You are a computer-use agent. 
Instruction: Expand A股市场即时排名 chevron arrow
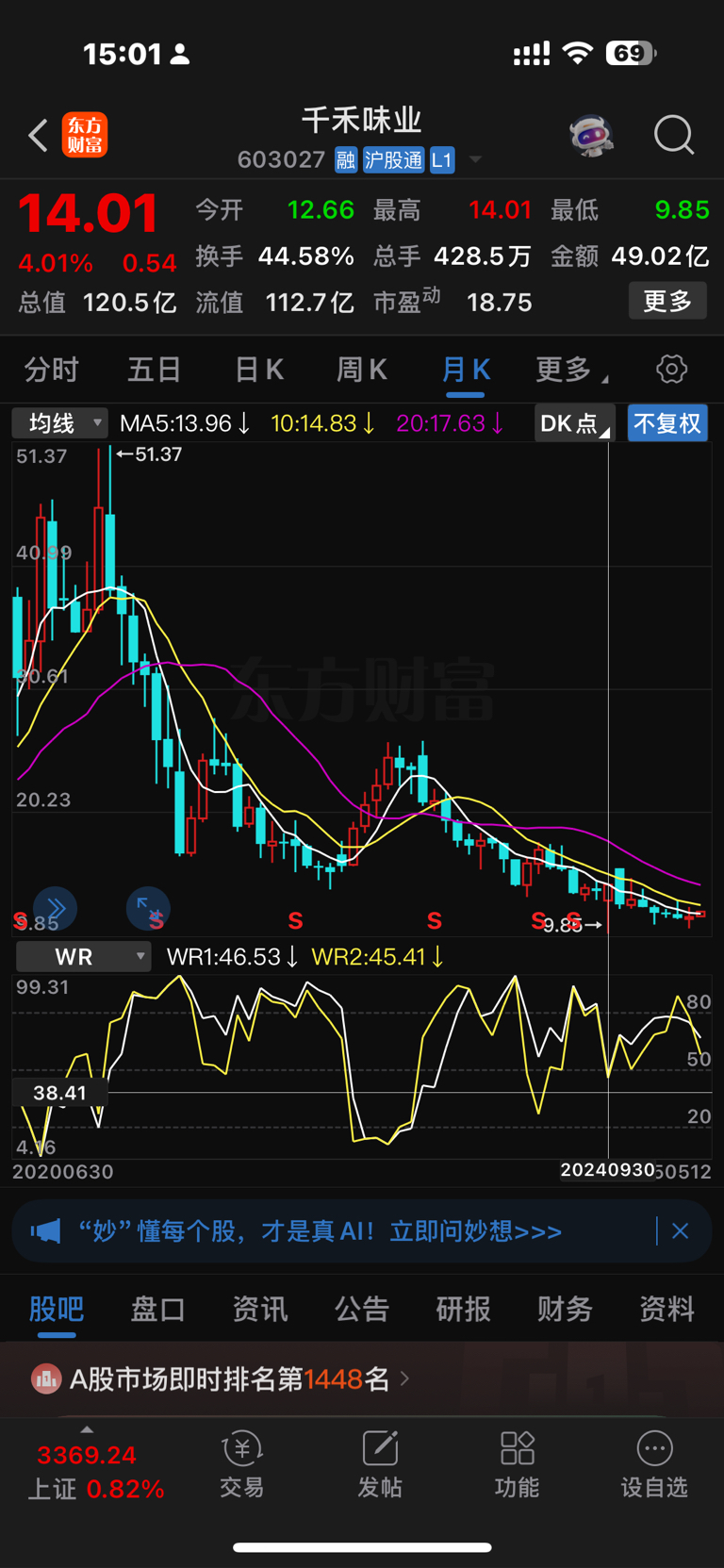[405, 1378]
